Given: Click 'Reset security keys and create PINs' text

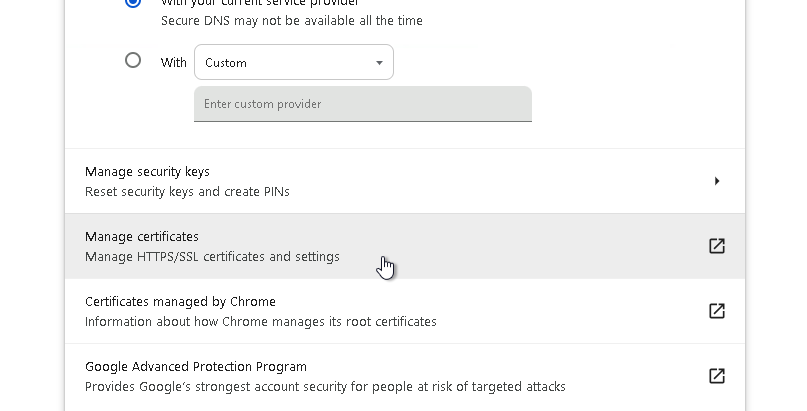Looking at the screenshot, I should 187,192.
